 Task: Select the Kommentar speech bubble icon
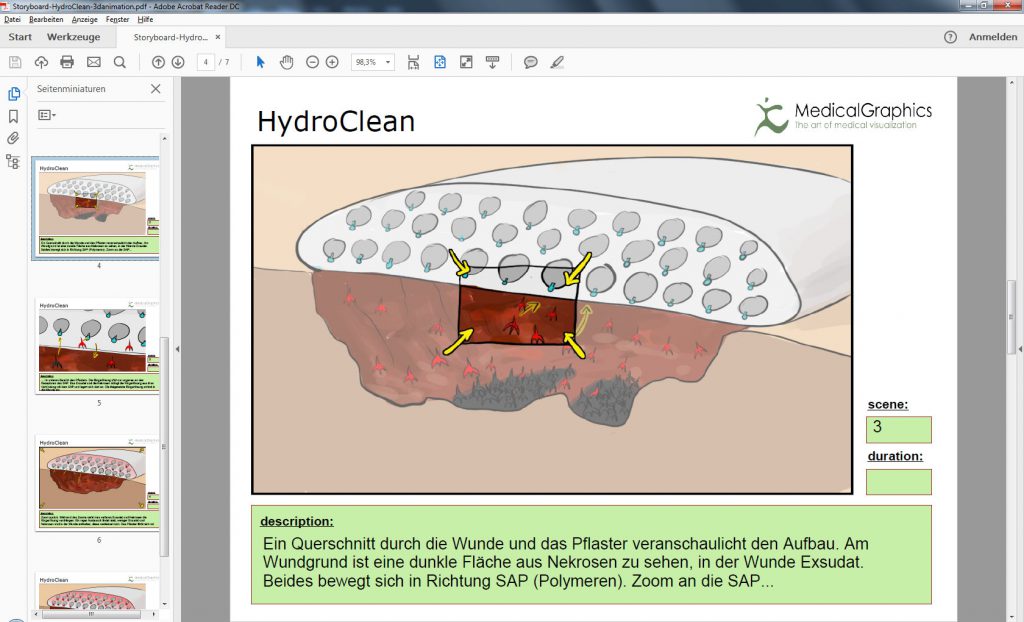tap(529, 61)
